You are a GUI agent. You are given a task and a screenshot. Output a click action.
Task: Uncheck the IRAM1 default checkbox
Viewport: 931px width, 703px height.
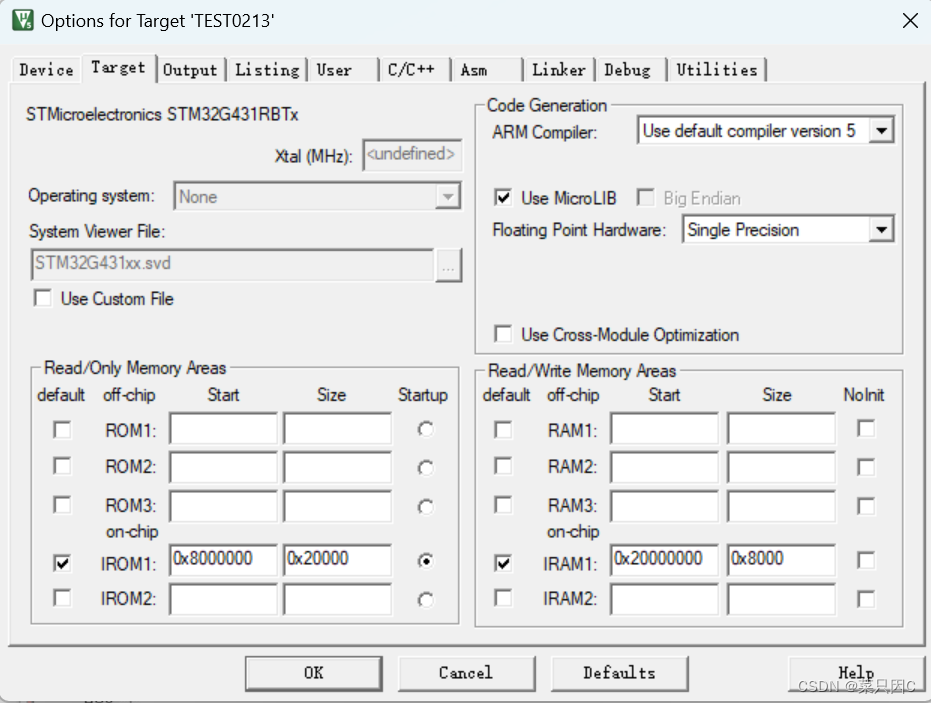503,562
